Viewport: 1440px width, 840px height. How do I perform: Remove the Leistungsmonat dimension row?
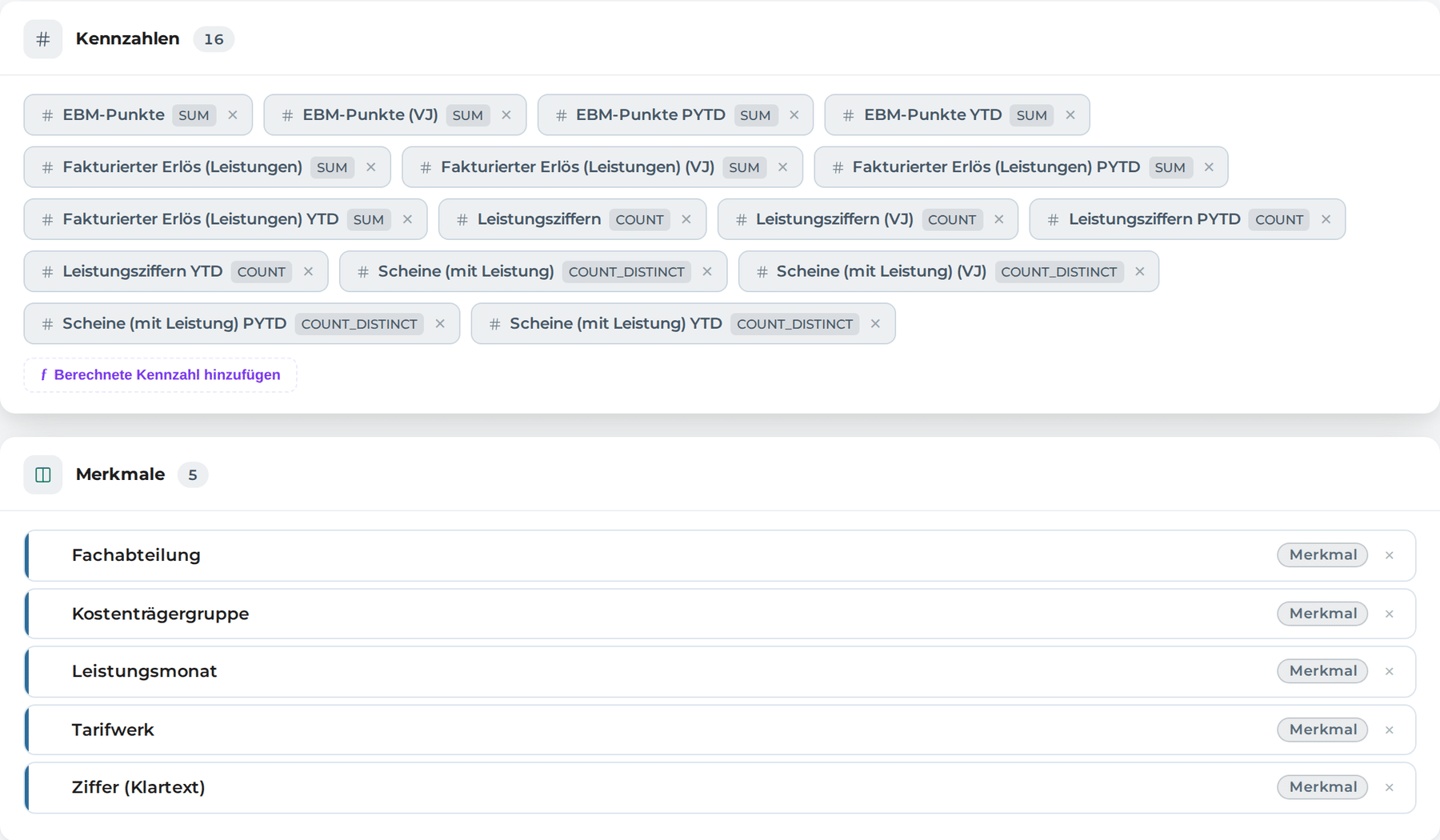1390,672
